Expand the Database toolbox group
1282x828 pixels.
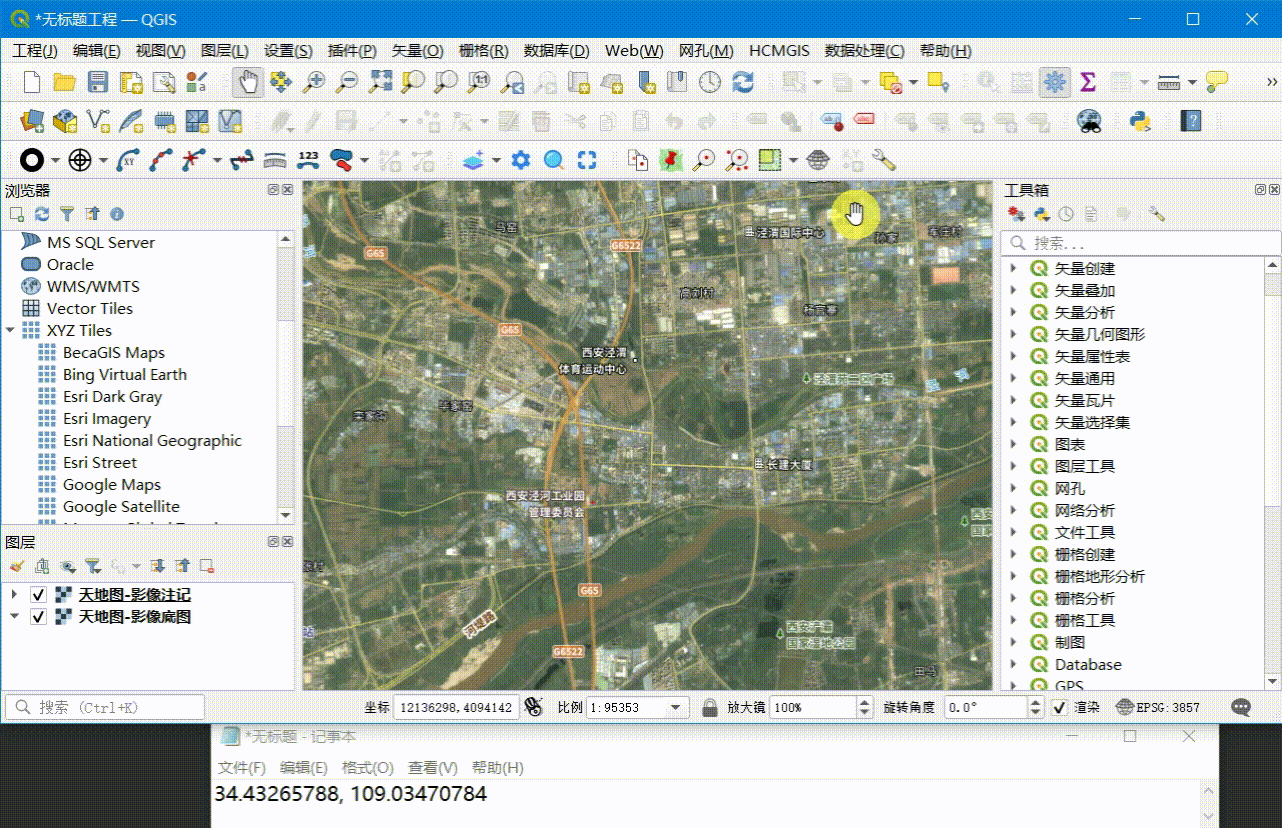pyautogui.click(x=1013, y=664)
